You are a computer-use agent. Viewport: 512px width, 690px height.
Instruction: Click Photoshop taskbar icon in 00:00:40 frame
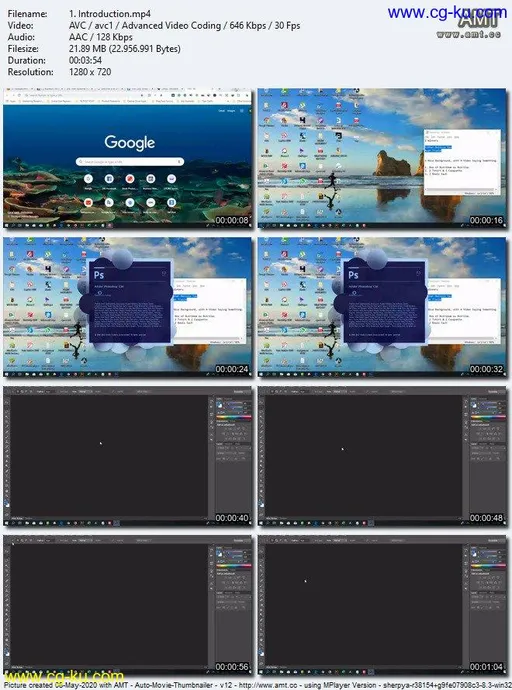click(x=116, y=523)
